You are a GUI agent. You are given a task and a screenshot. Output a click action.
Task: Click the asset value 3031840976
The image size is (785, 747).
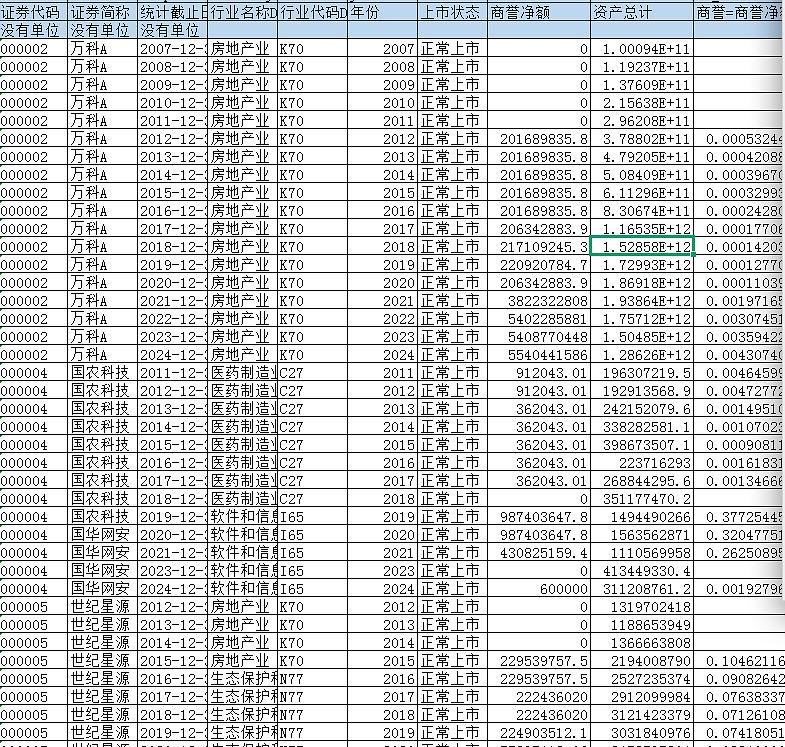point(642,732)
